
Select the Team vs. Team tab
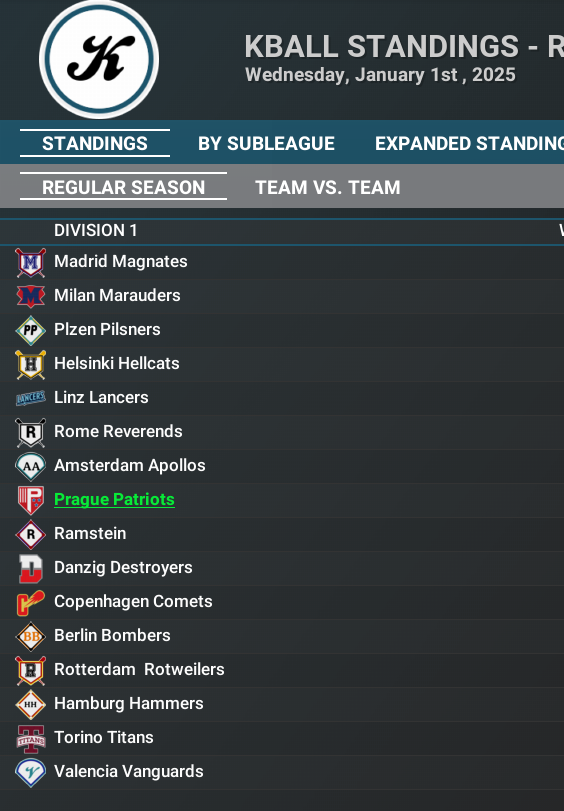(328, 187)
